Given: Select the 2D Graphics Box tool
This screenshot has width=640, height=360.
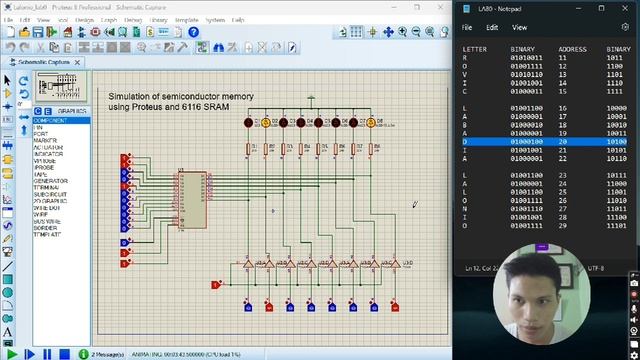Looking at the screenshot, I should [x=7, y=280].
